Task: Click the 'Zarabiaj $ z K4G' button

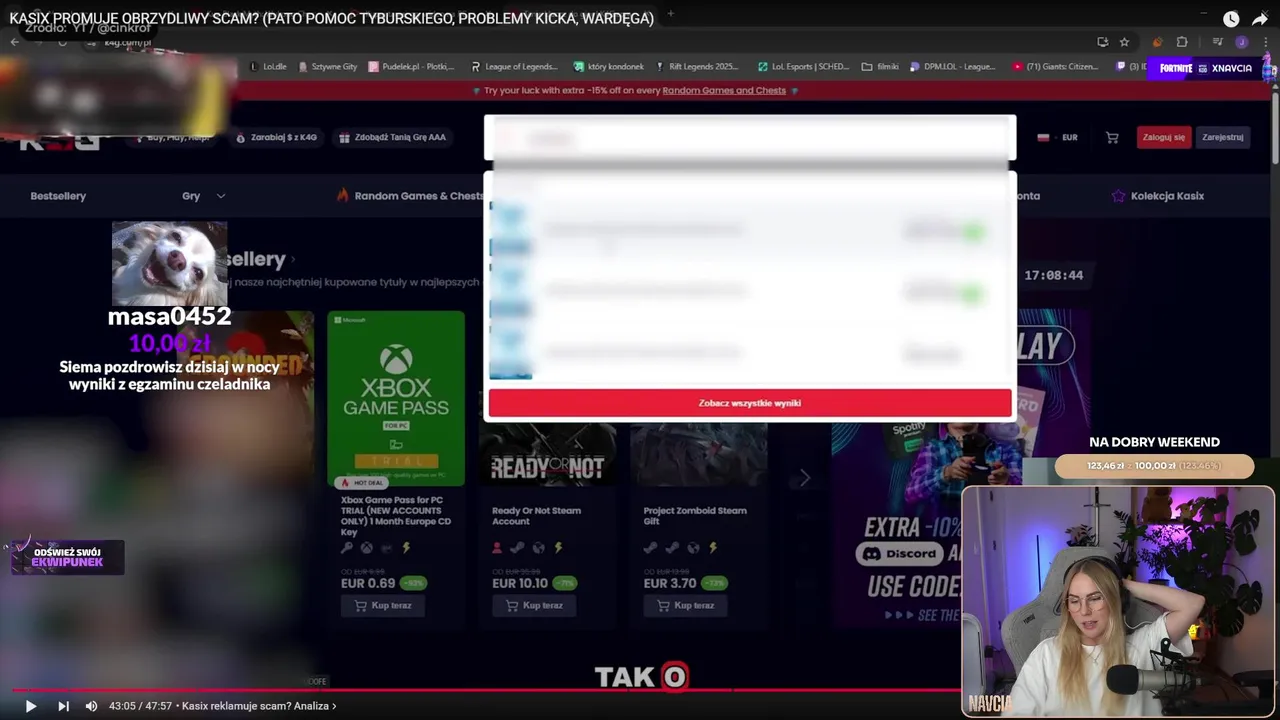Action: [x=277, y=137]
